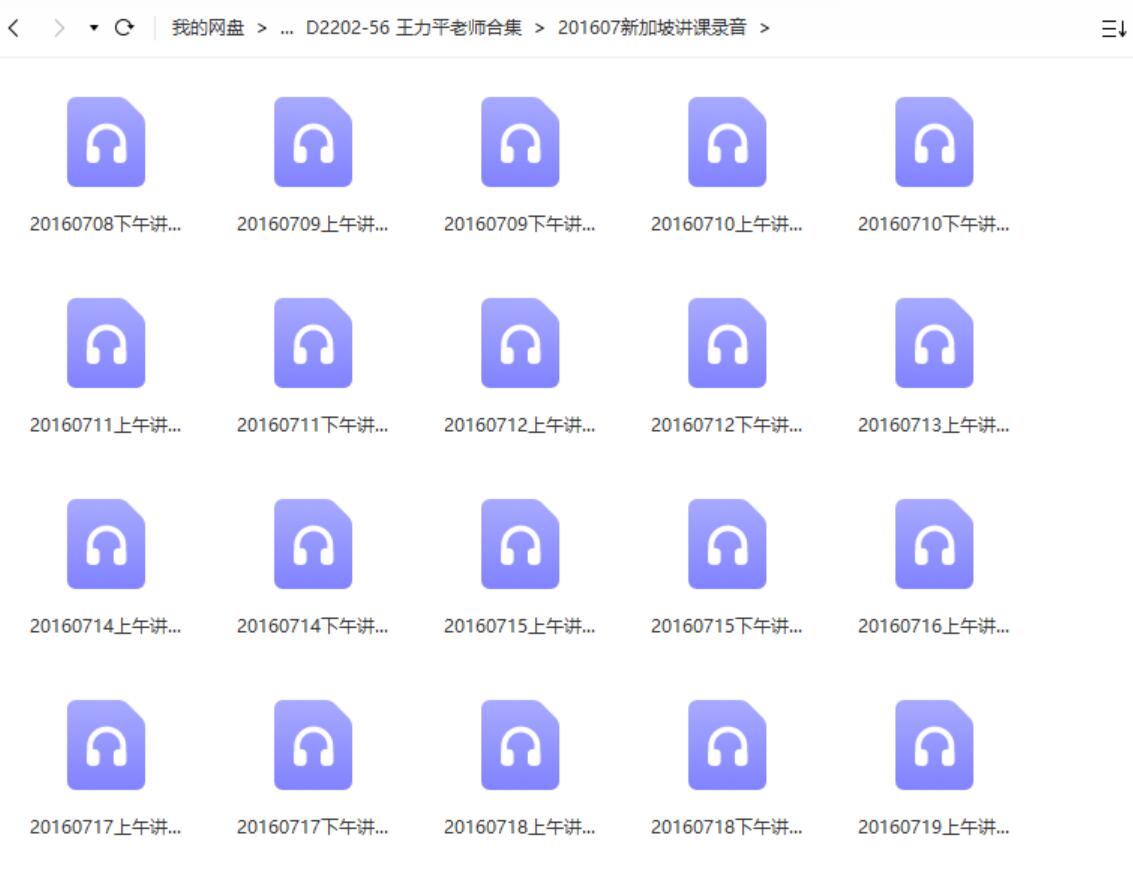Open the 20160710下午讲 recording
1133x873 pixels.
933,141
